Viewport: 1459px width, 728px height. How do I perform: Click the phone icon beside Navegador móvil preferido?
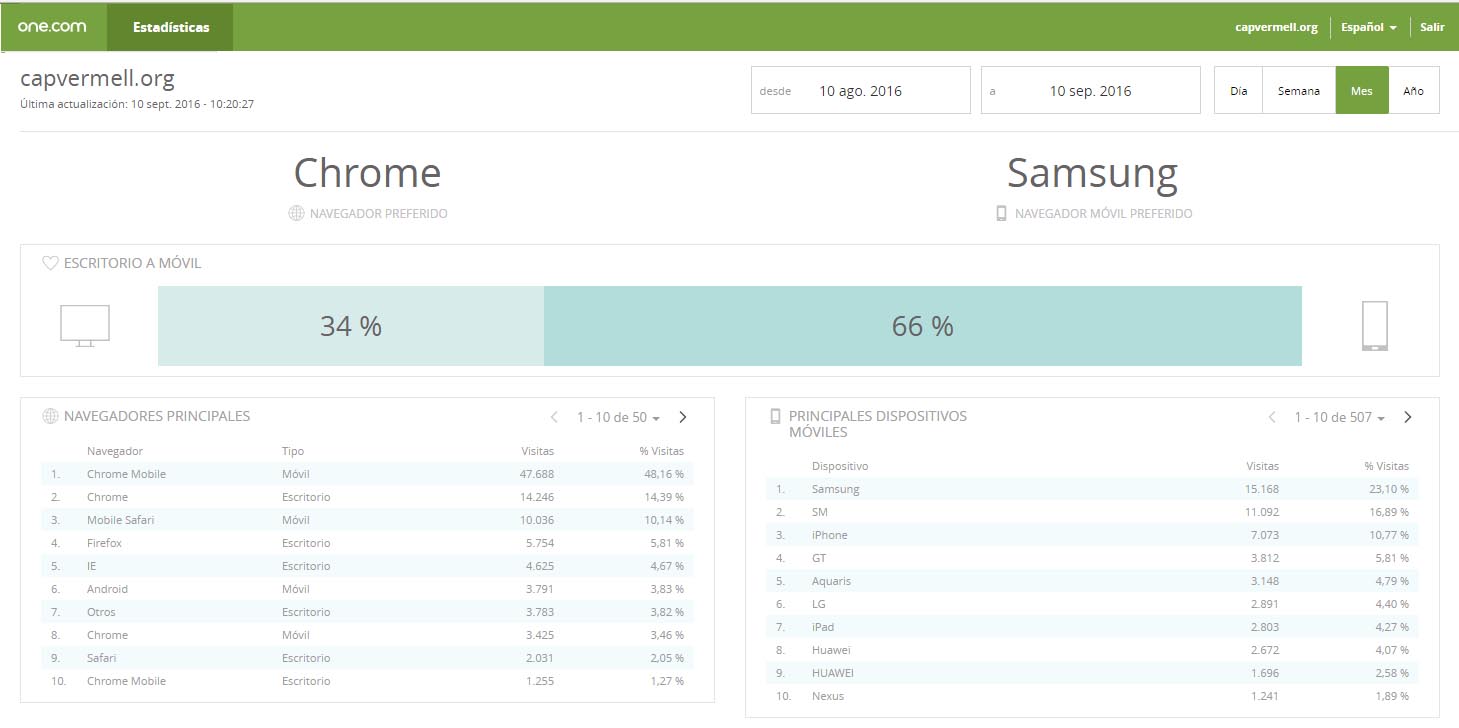pyautogui.click(x=1001, y=214)
